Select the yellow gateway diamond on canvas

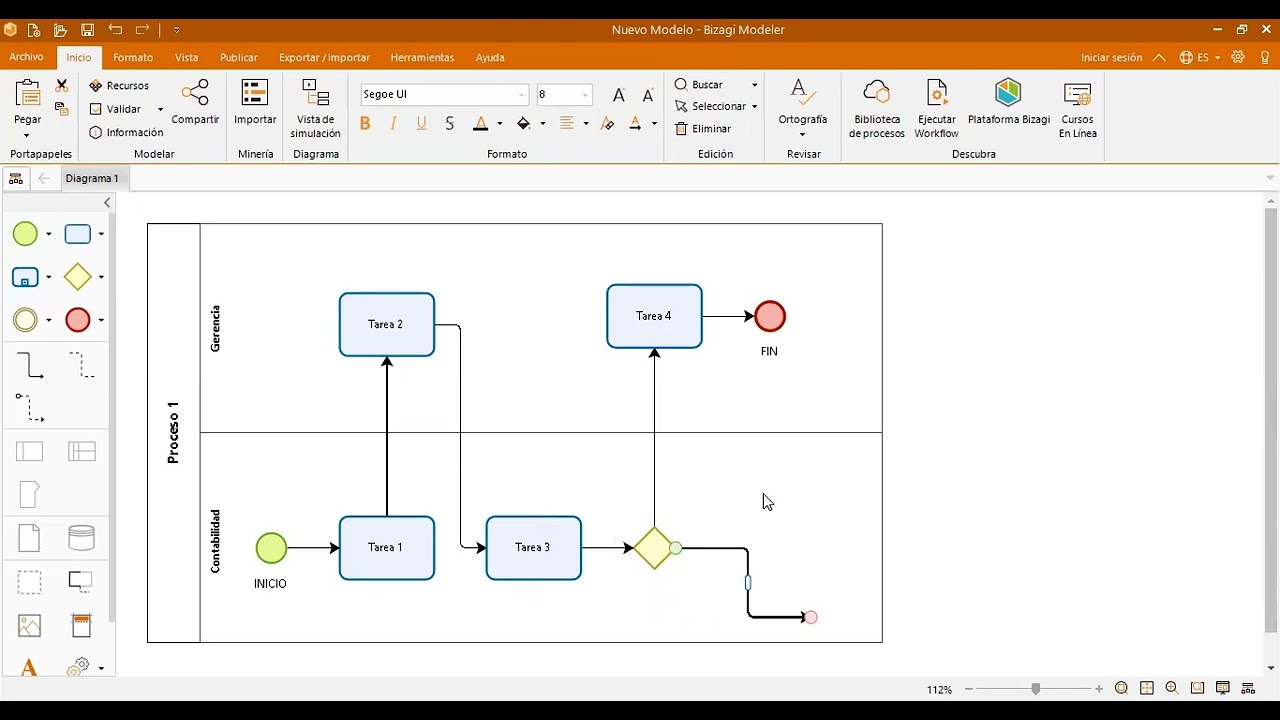point(654,548)
